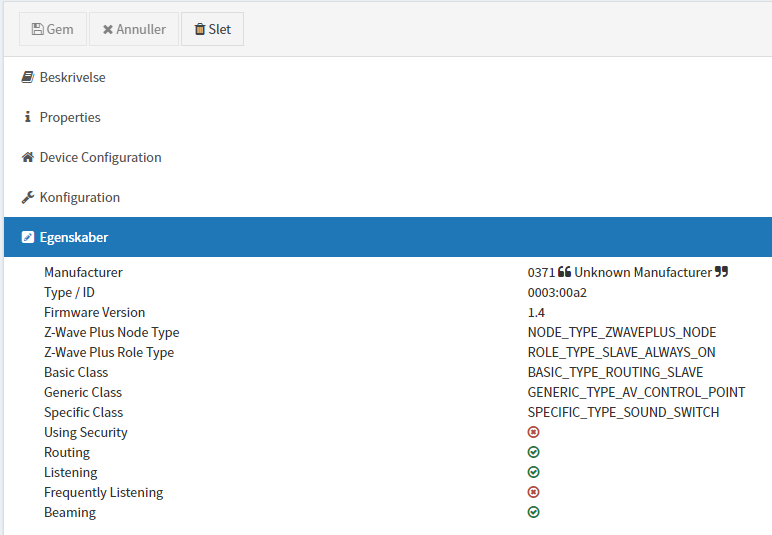Click the Beaming green check indicator
The height and width of the screenshot is (535, 772).
[534, 512]
